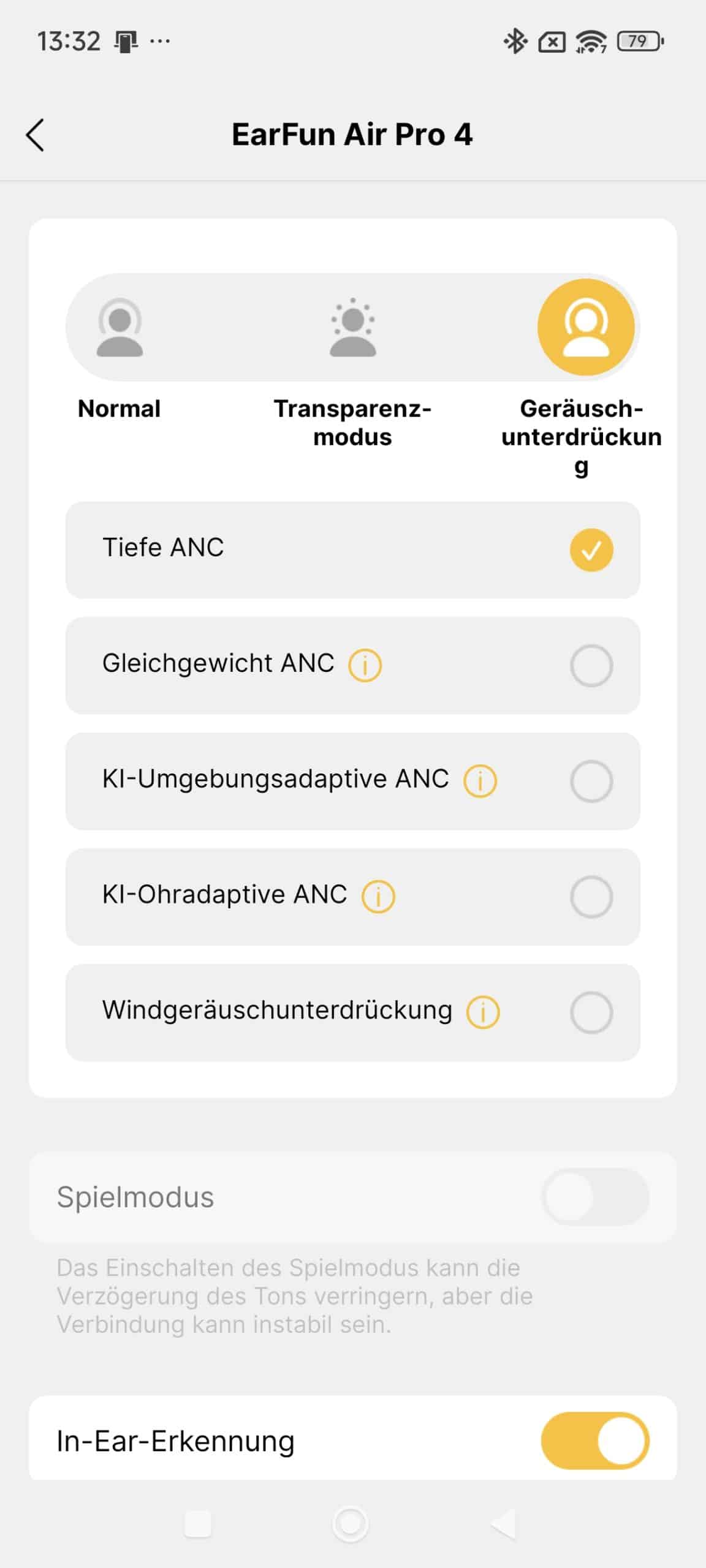Viewport: 706px width, 1568px height.
Task: Open info icon beside Windgeräuschunterdrückung
Action: (x=483, y=1012)
